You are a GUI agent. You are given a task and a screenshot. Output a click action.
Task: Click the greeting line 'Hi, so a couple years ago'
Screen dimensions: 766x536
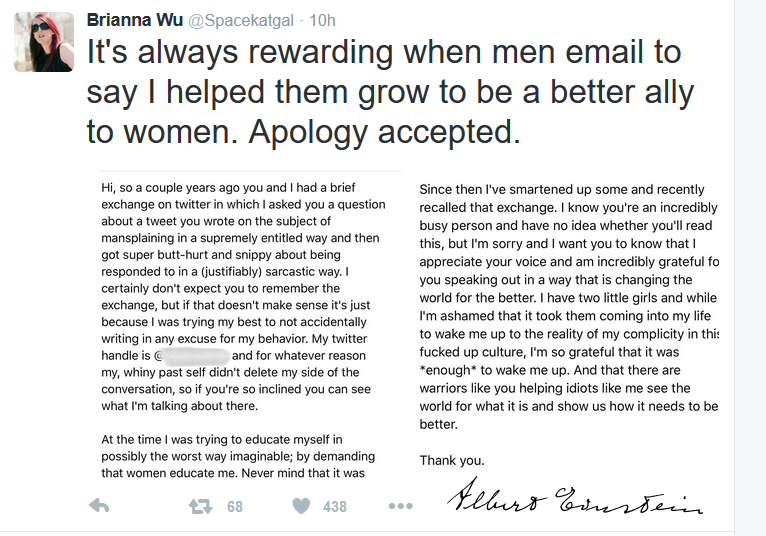point(228,188)
